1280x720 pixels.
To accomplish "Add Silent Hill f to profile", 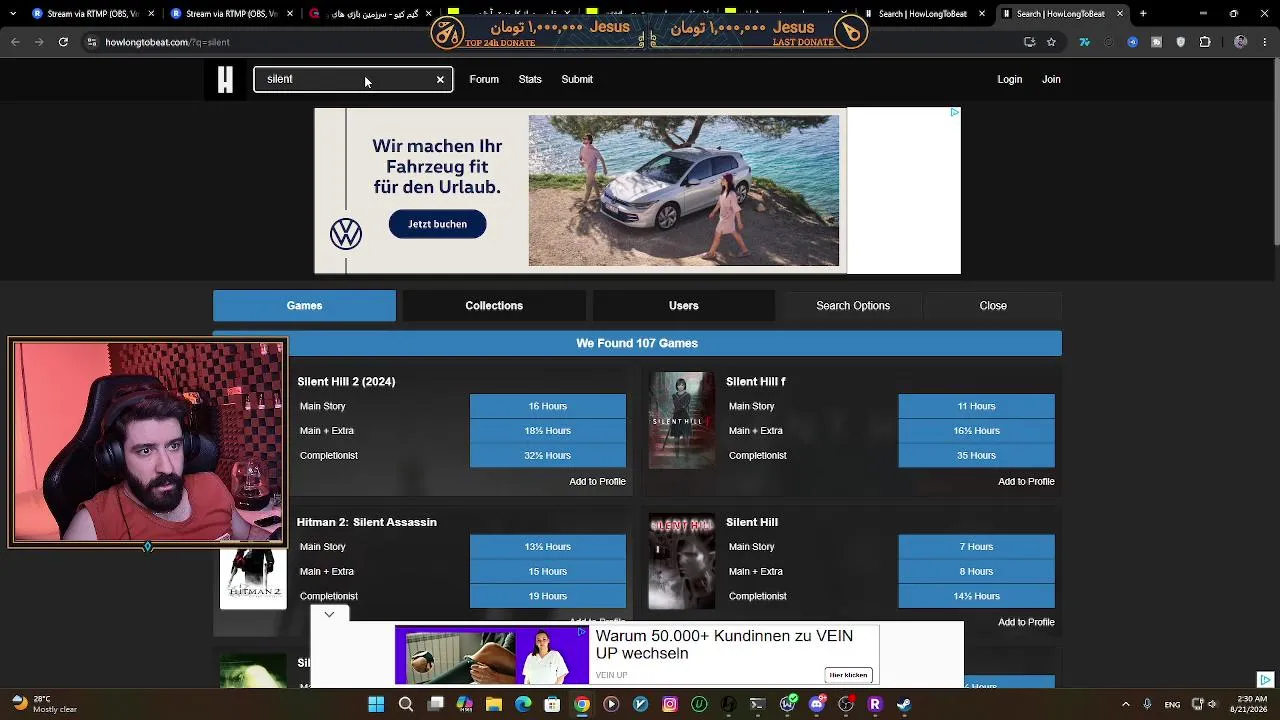I will (x=1026, y=482).
